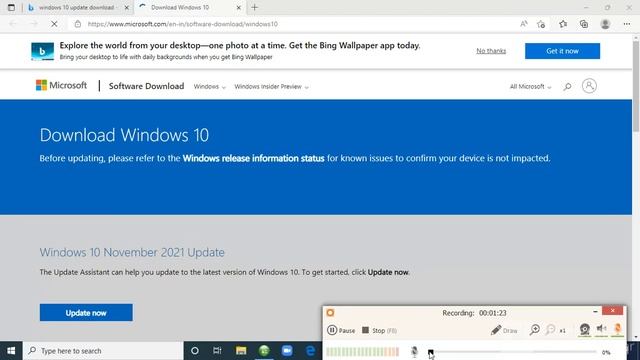The height and width of the screenshot is (360, 640).
Task: Activate the Draw pencil tool
Action: 504,330
